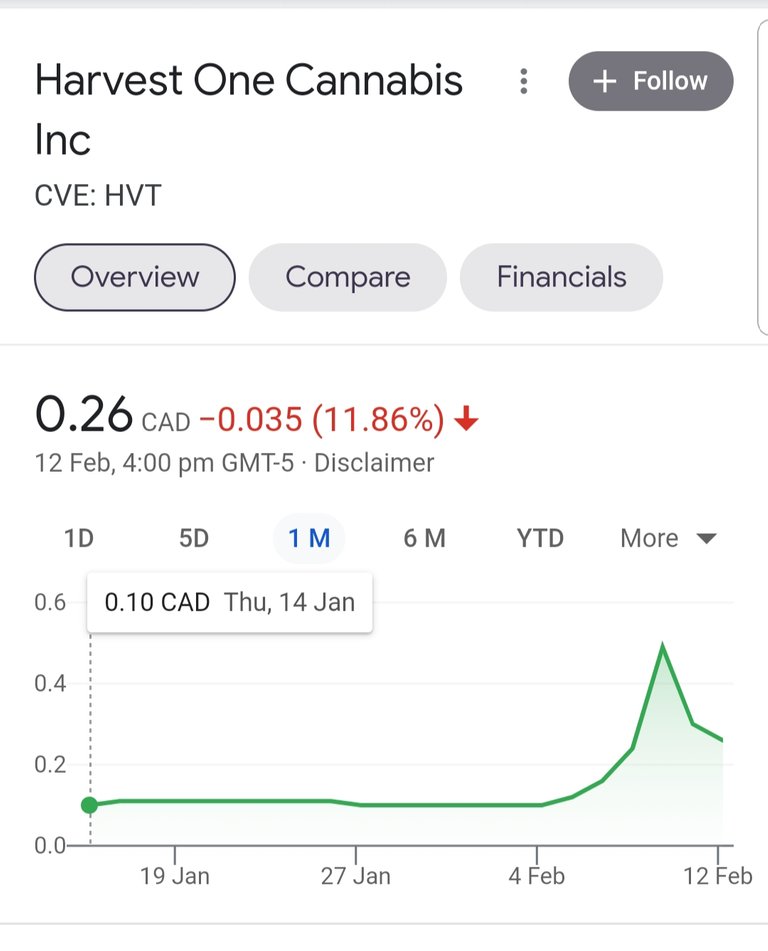Open the Disclaimer link
This screenshot has width=768, height=951.
(374, 463)
